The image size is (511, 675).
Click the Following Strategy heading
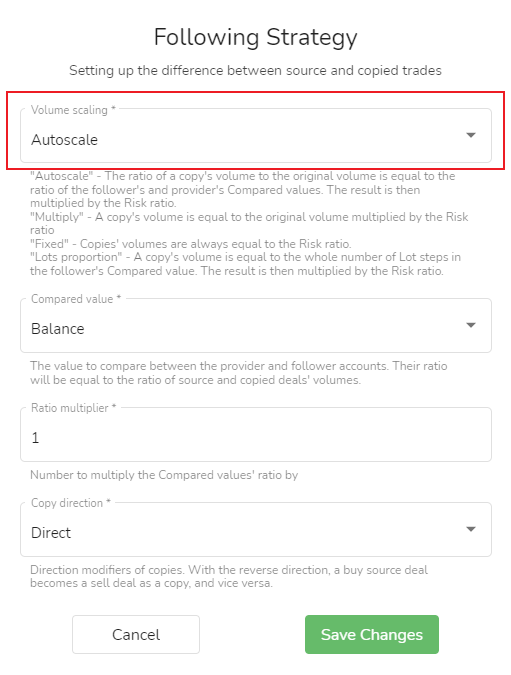click(x=256, y=37)
